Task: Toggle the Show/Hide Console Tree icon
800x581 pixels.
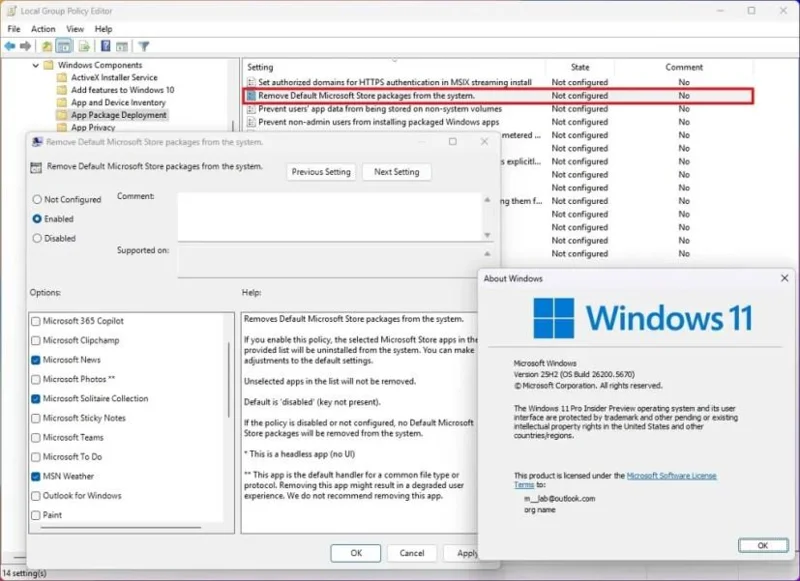Action: tap(64, 46)
